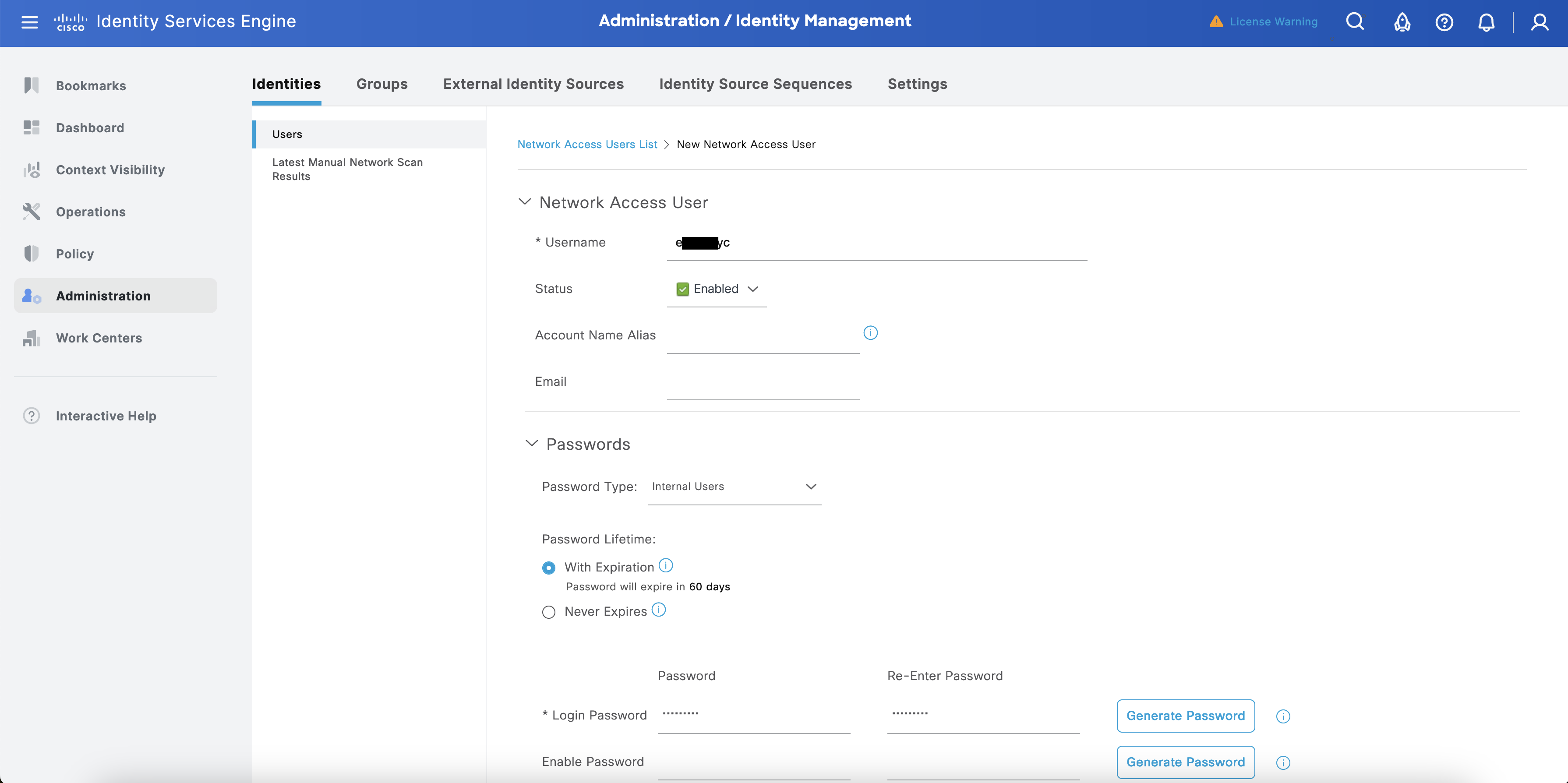Image resolution: width=1568 pixels, height=783 pixels.
Task: Click the Bookmarks sidebar icon
Action: [31, 85]
